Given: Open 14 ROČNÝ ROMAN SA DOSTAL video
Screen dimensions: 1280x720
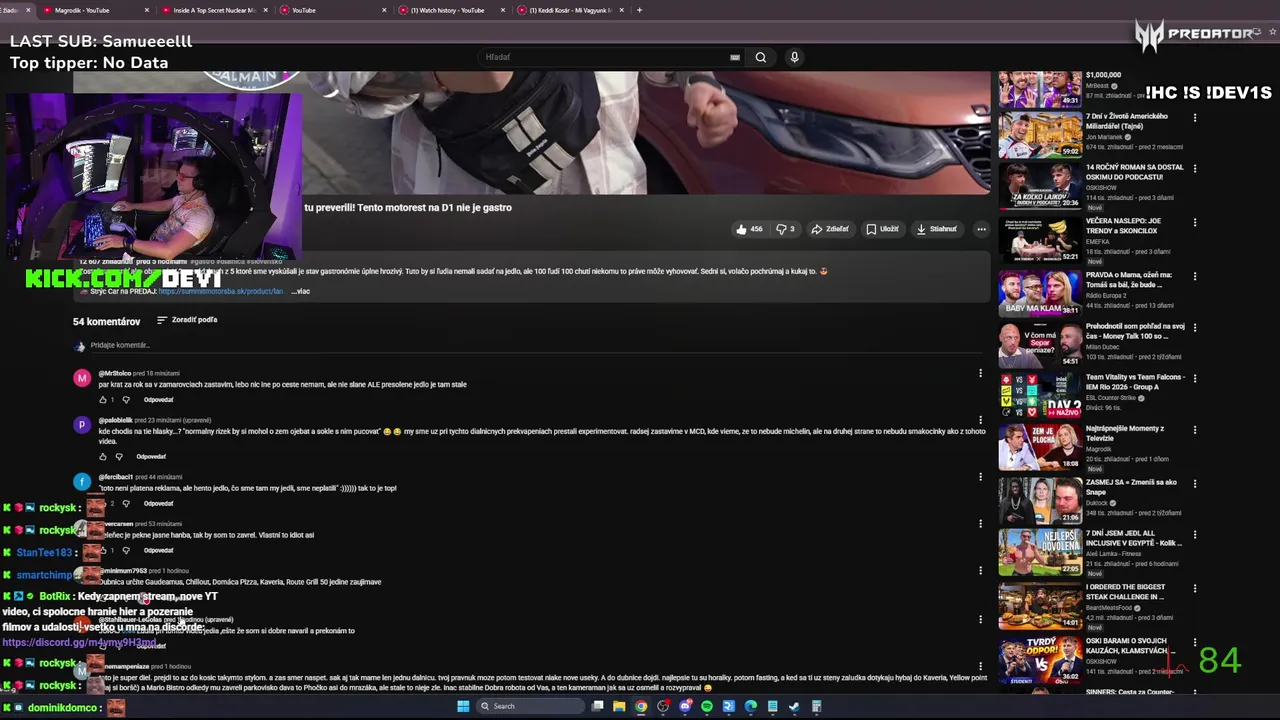Looking at the screenshot, I should point(1040,185).
